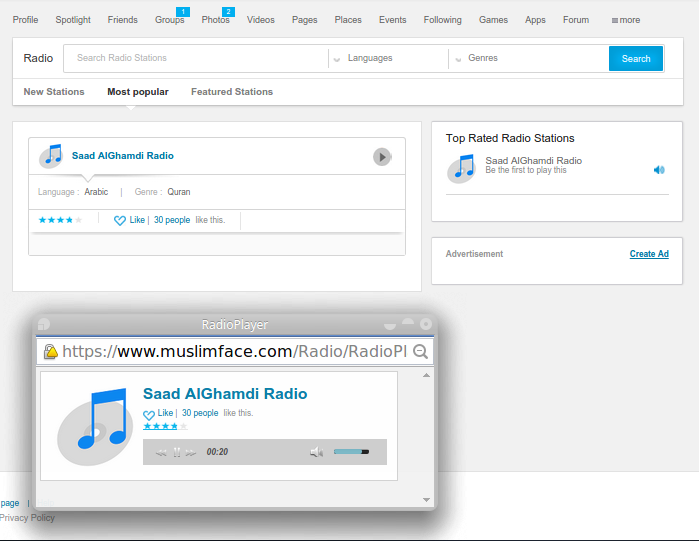Mute the RadioPlayer volume speaker

coord(317,452)
